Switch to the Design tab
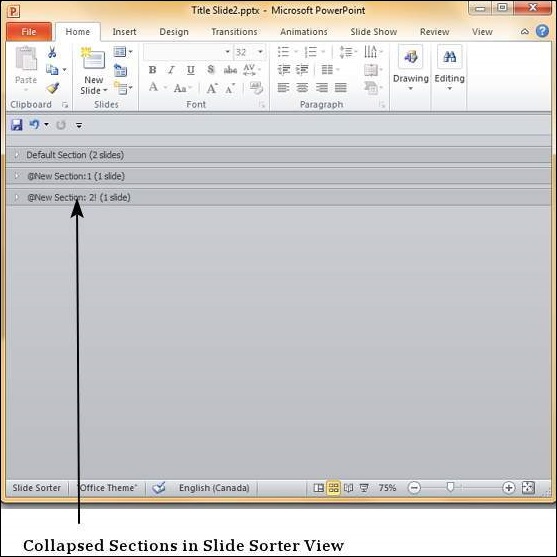This screenshot has width=557, height=557. [174, 32]
